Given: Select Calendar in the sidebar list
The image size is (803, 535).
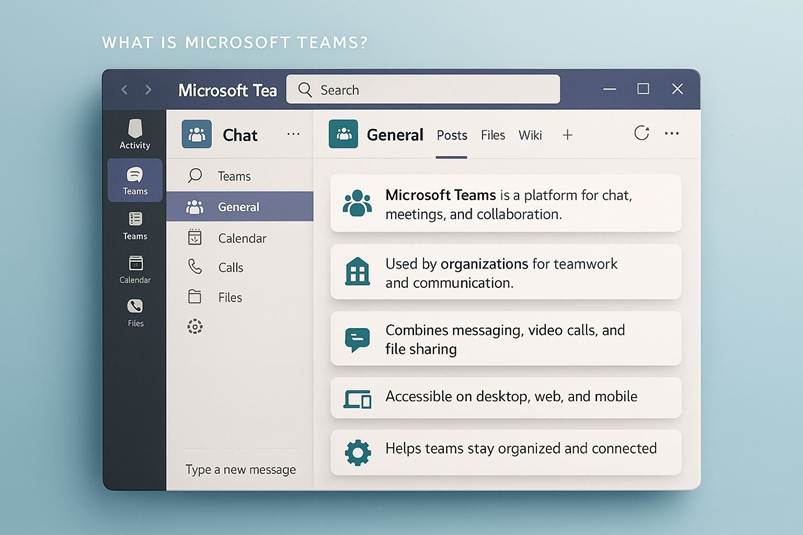Looking at the screenshot, I should coord(241,238).
